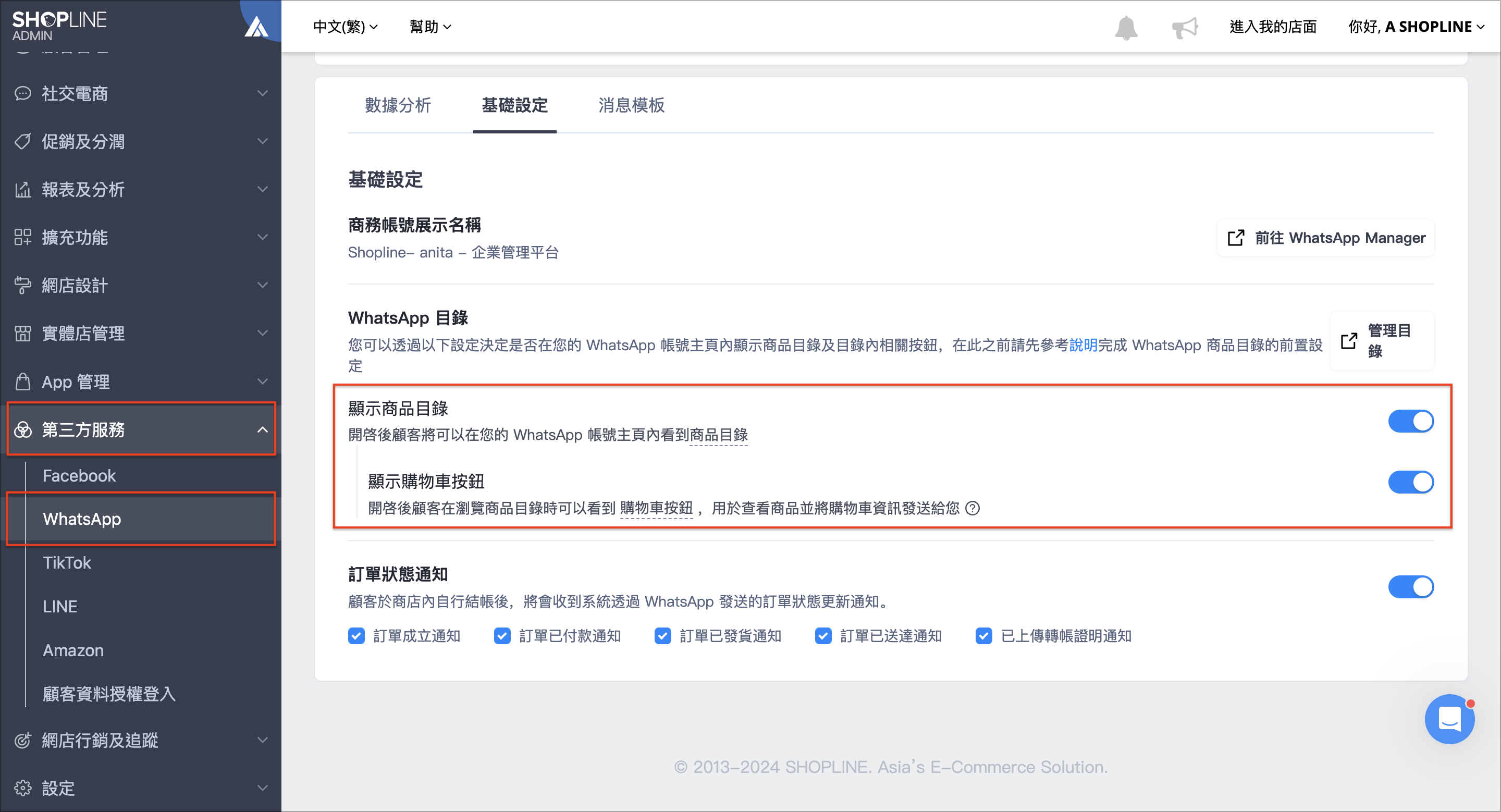Click the help question mark near 購物車按鈕
This screenshot has width=1501, height=812.
point(973,508)
